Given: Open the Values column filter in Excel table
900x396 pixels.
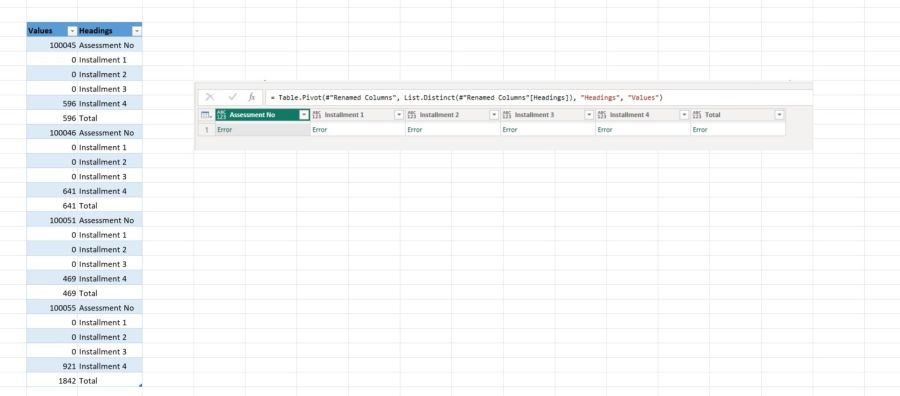Looking at the screenshot, I should tap(72, 31).
